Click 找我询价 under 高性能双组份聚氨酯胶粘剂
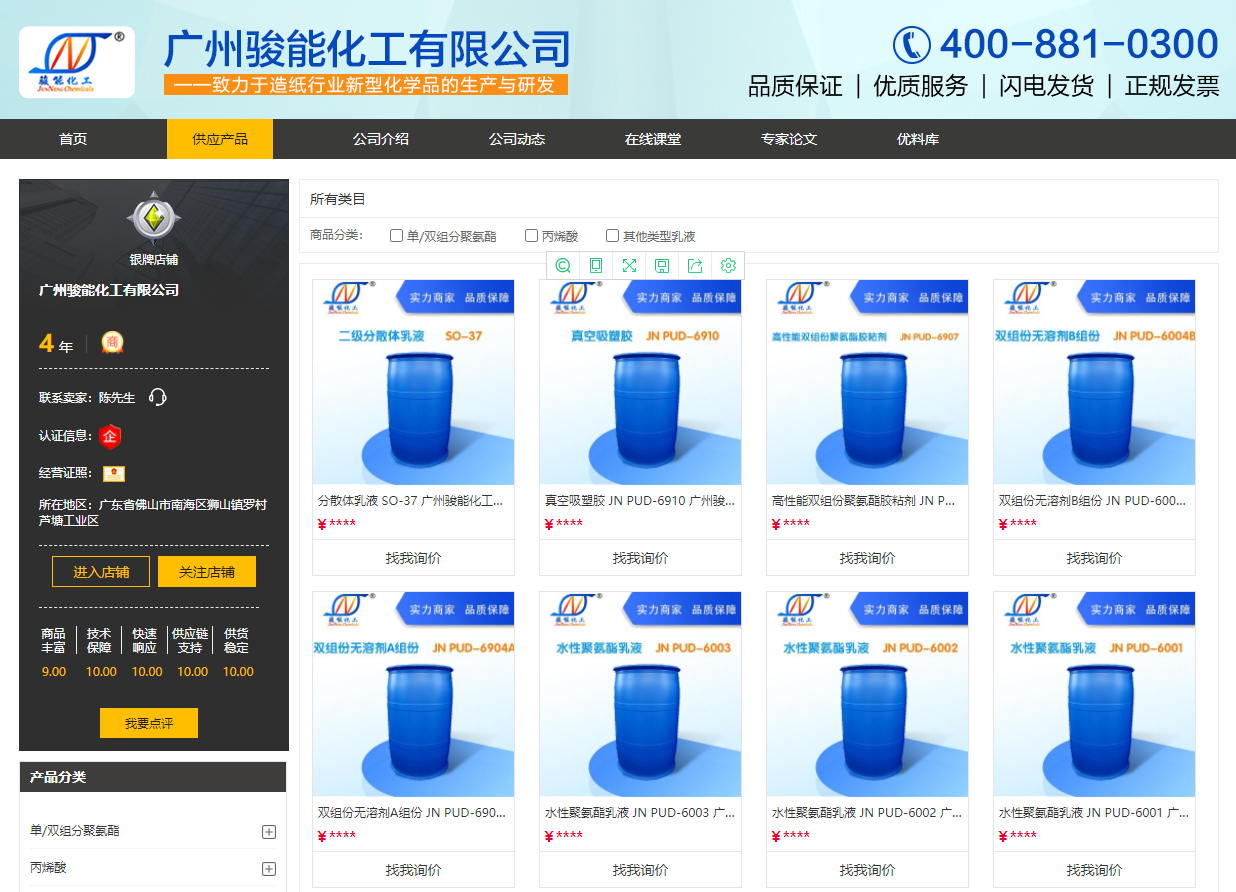This screenshot has height=892, width=1236. tap(868, 558)
